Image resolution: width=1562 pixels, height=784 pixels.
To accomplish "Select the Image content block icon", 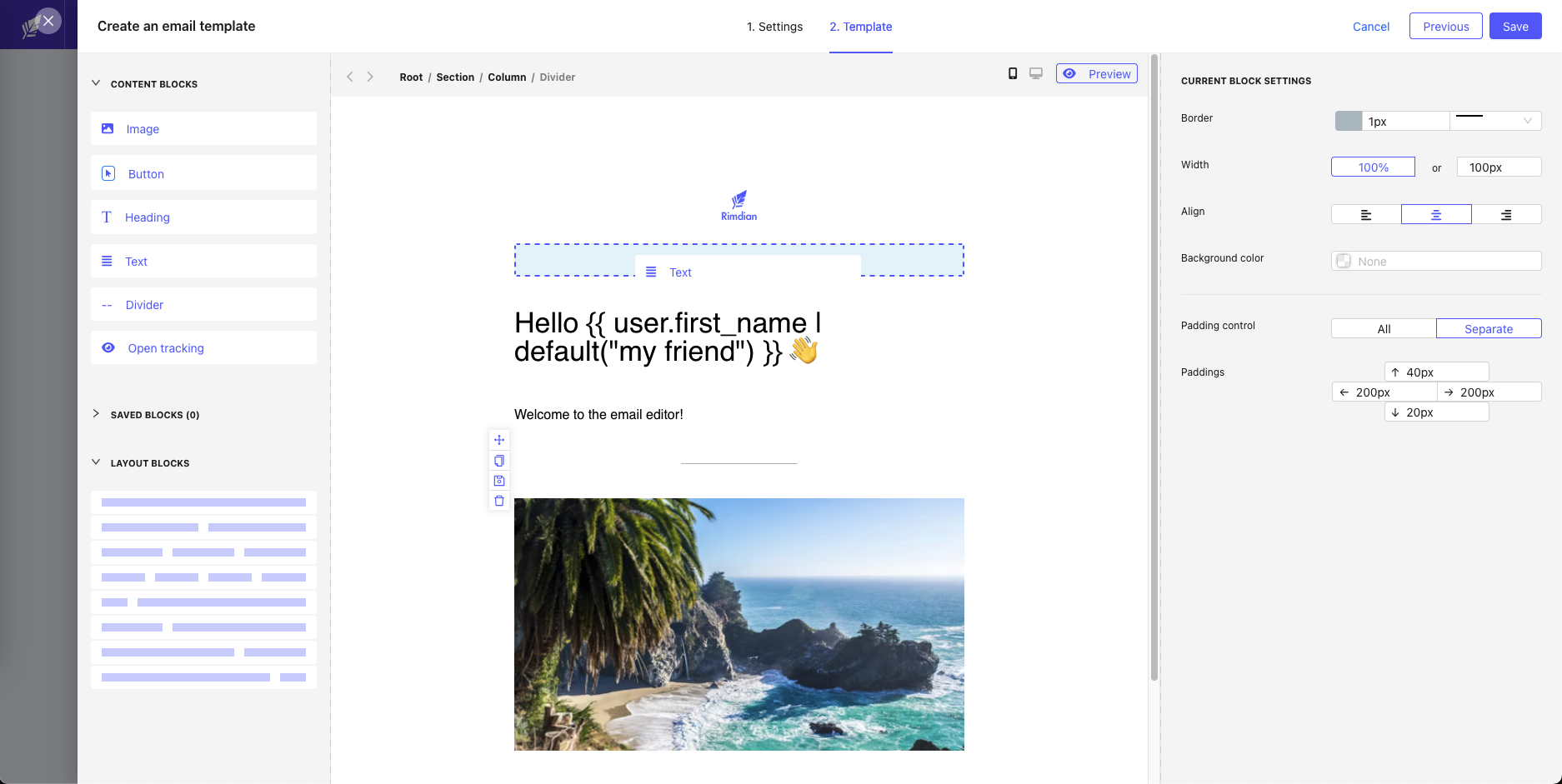I will pos(108,128).
